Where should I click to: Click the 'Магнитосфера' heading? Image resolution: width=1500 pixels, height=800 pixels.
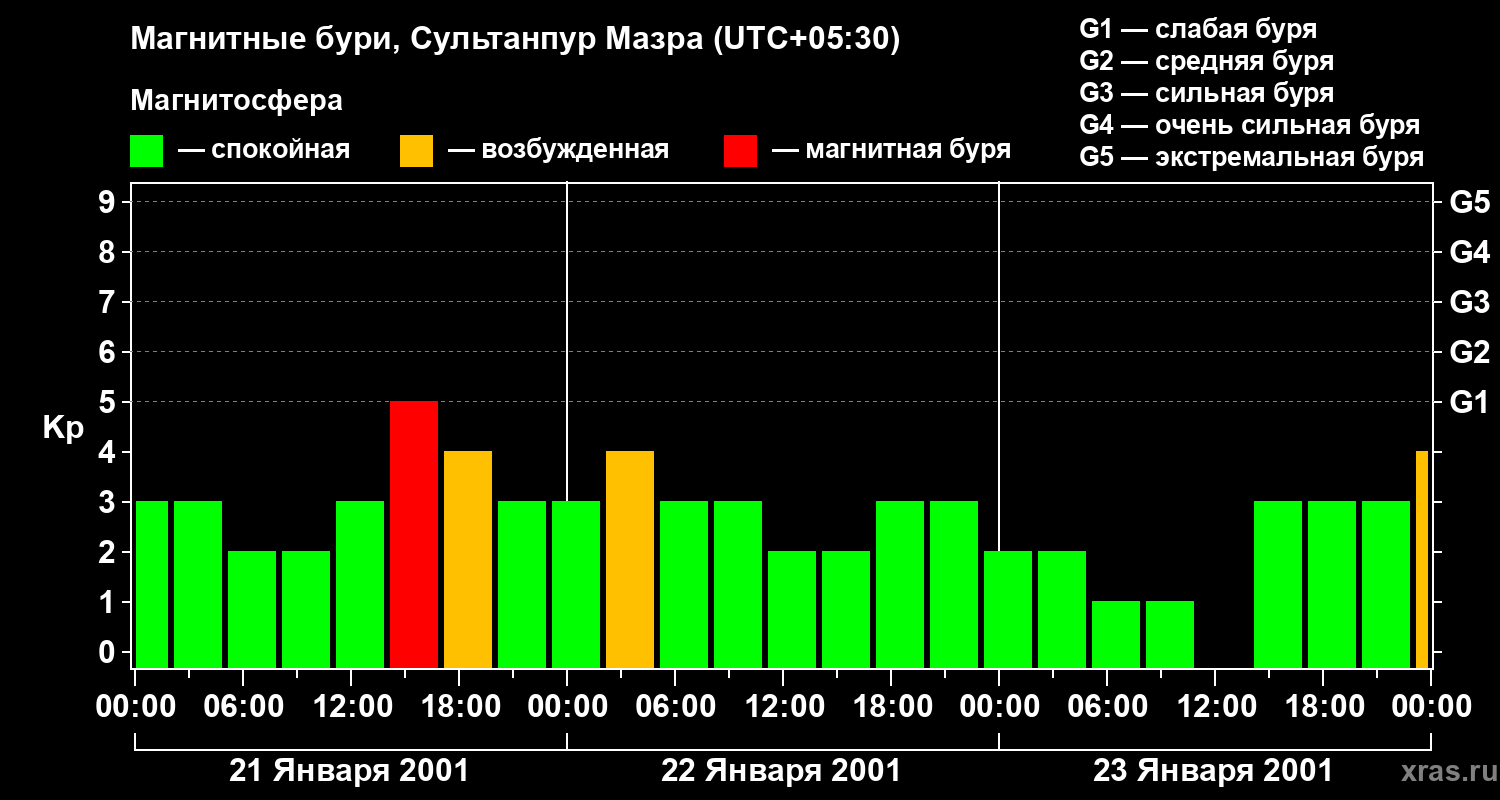[x=236, y=101]
